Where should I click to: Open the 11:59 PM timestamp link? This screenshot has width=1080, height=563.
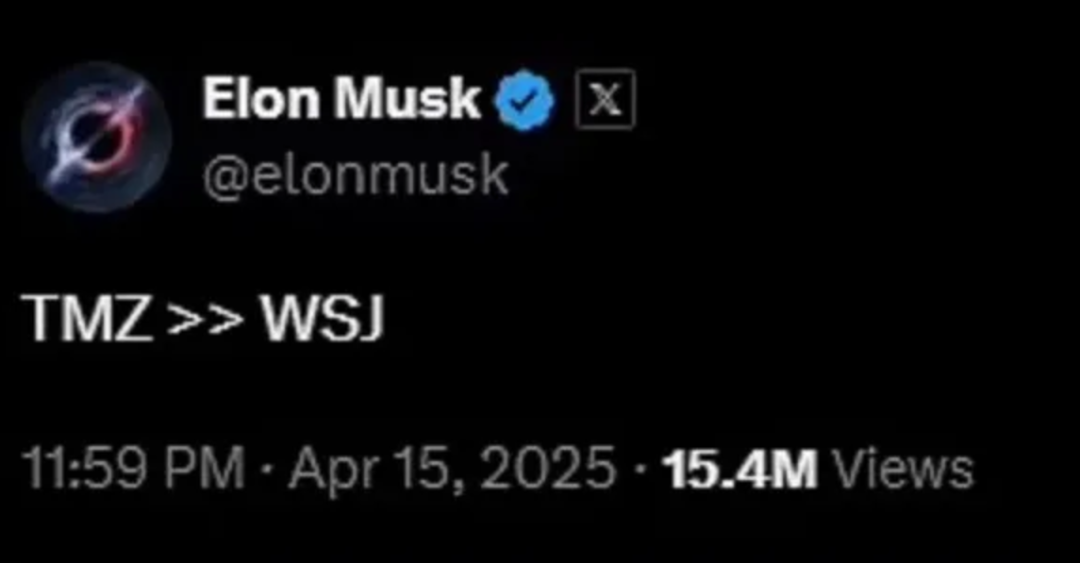click(x=131, y=468)
